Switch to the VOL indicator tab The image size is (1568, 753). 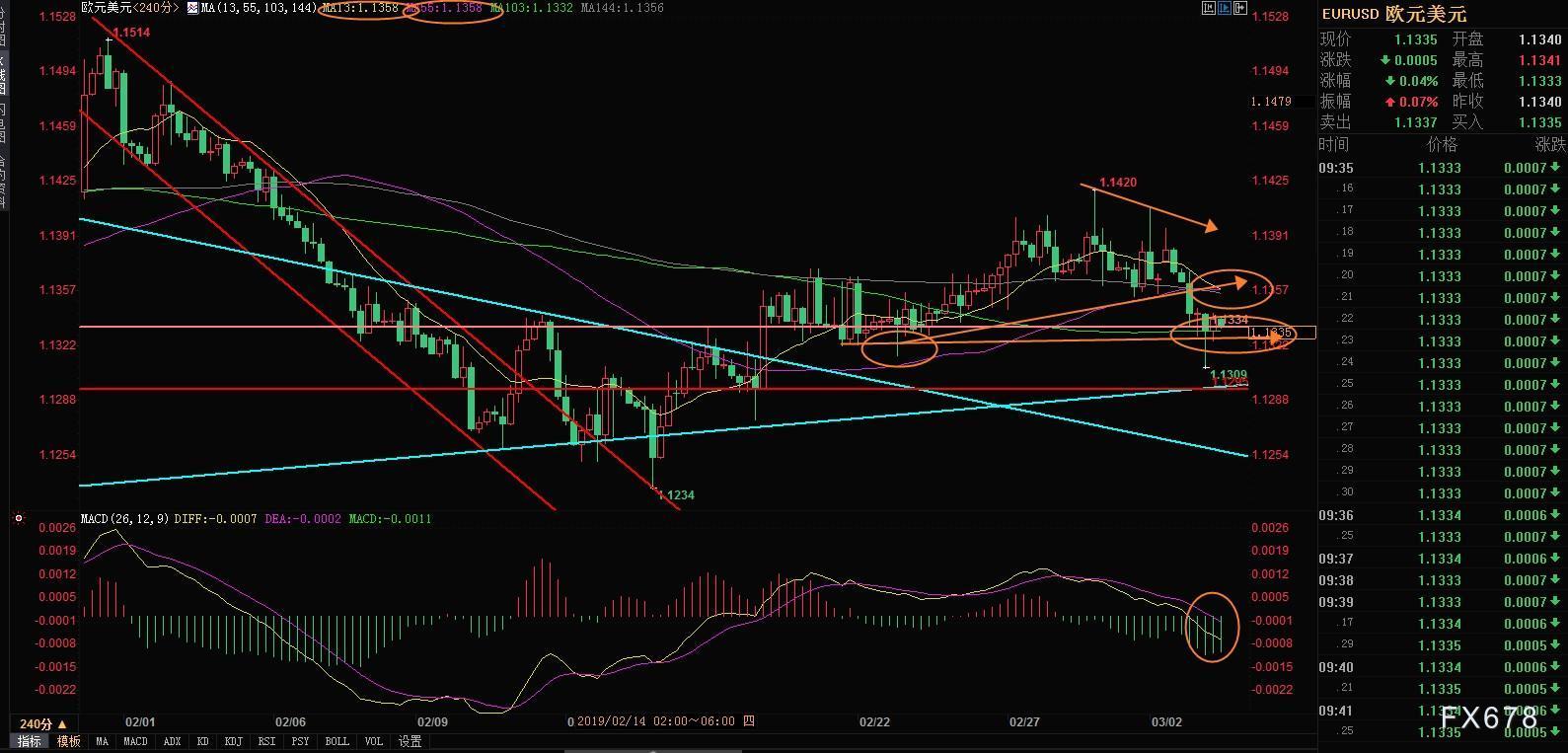click(373, 741)
